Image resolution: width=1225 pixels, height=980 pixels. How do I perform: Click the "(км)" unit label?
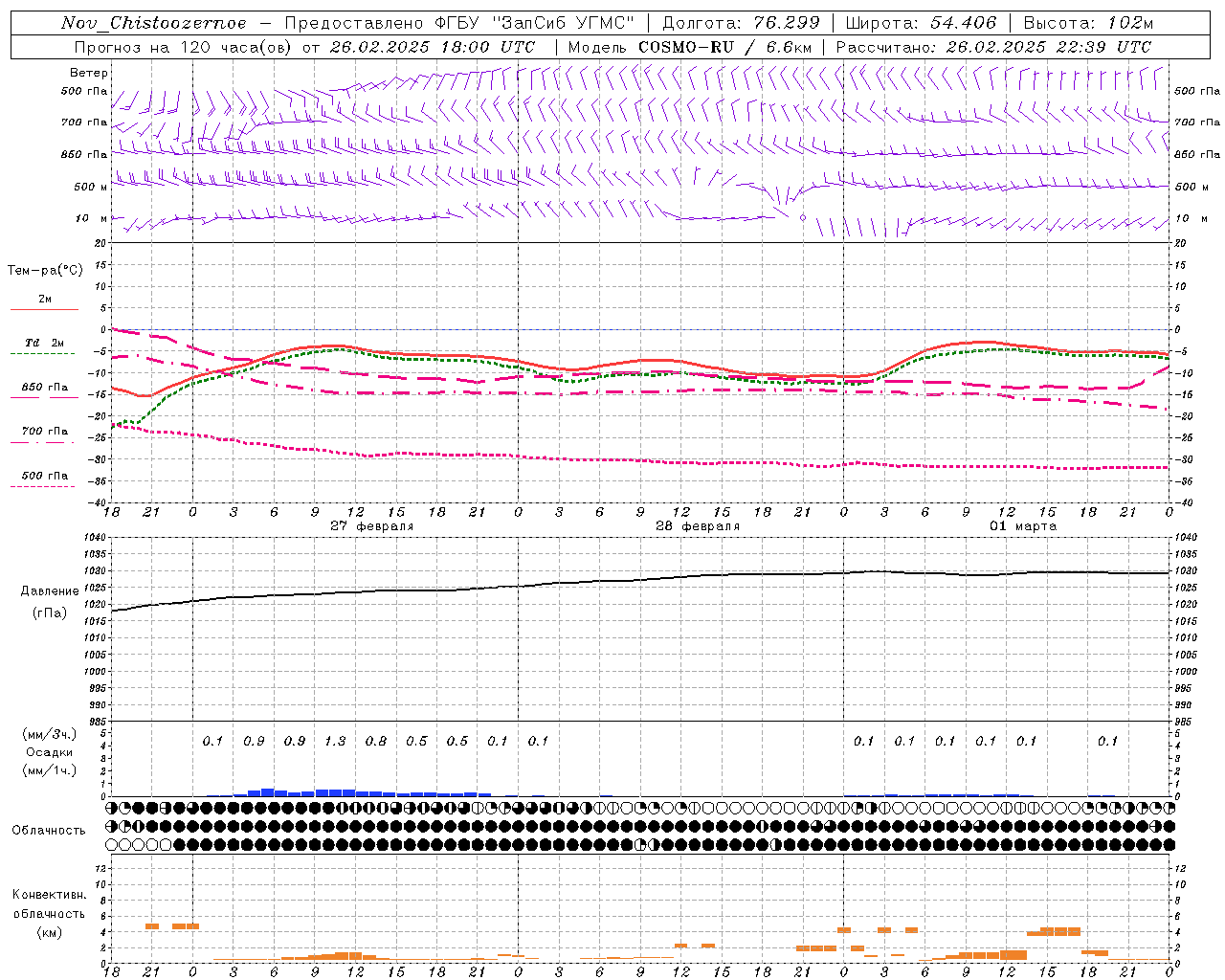(49, 932)
